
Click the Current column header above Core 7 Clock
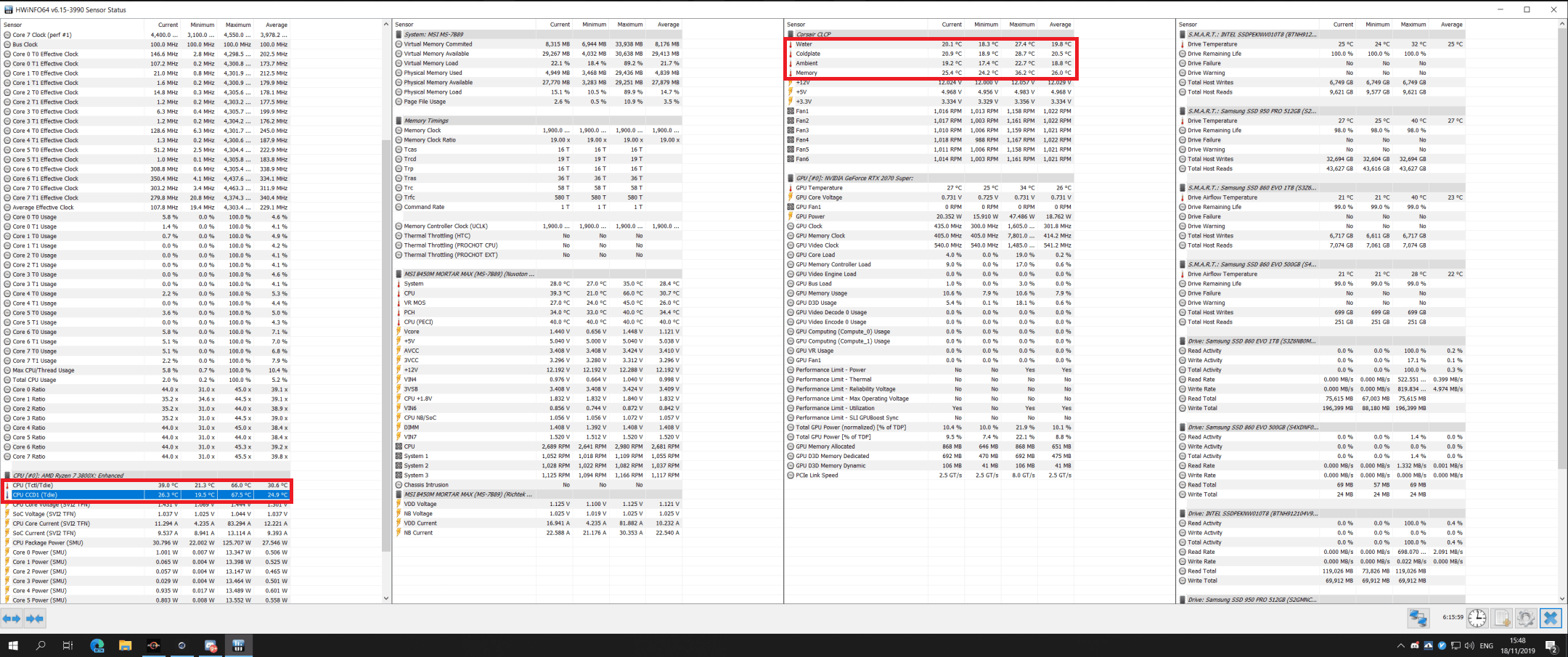(168, 25)
